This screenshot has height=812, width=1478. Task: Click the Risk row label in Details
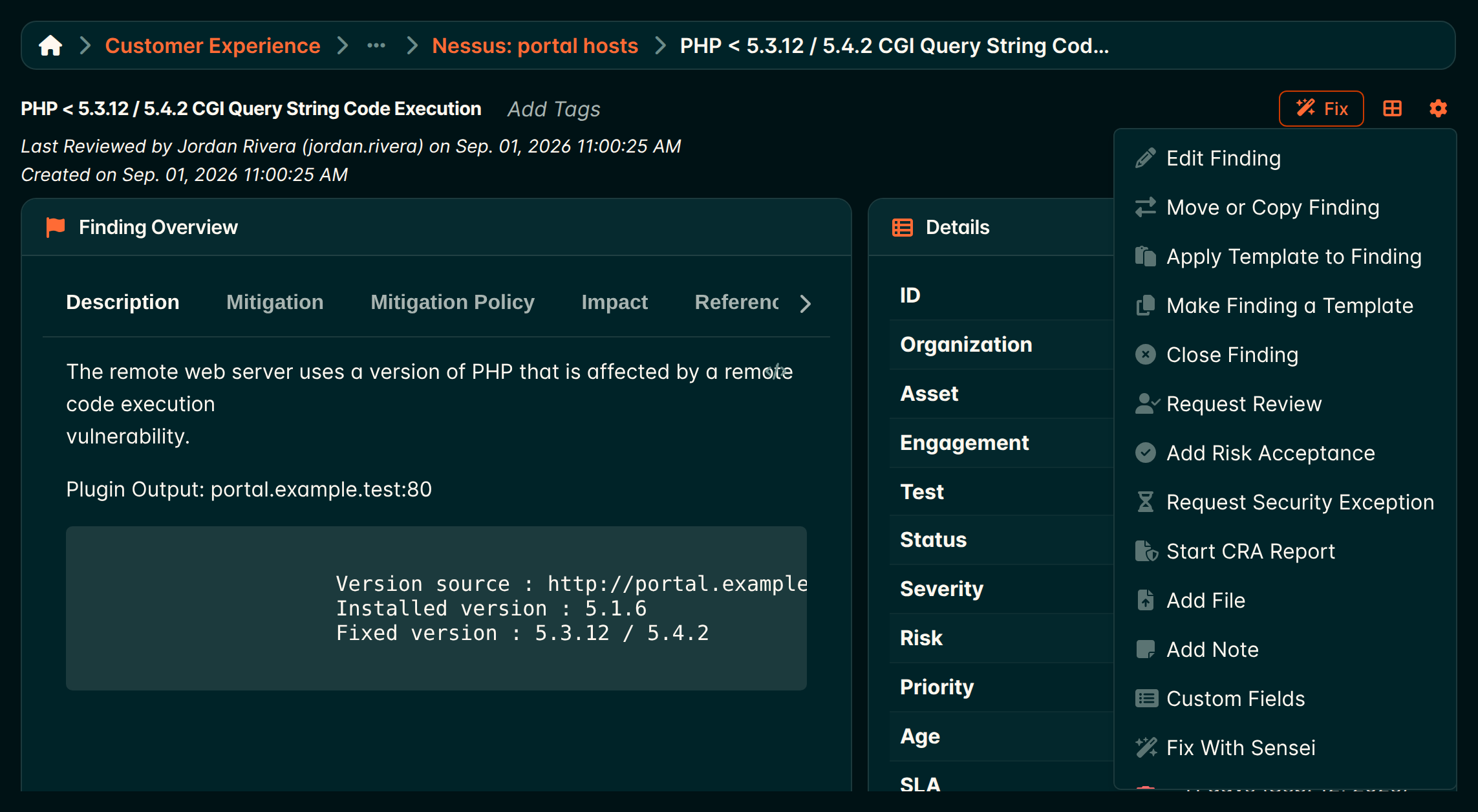[921, 638]
